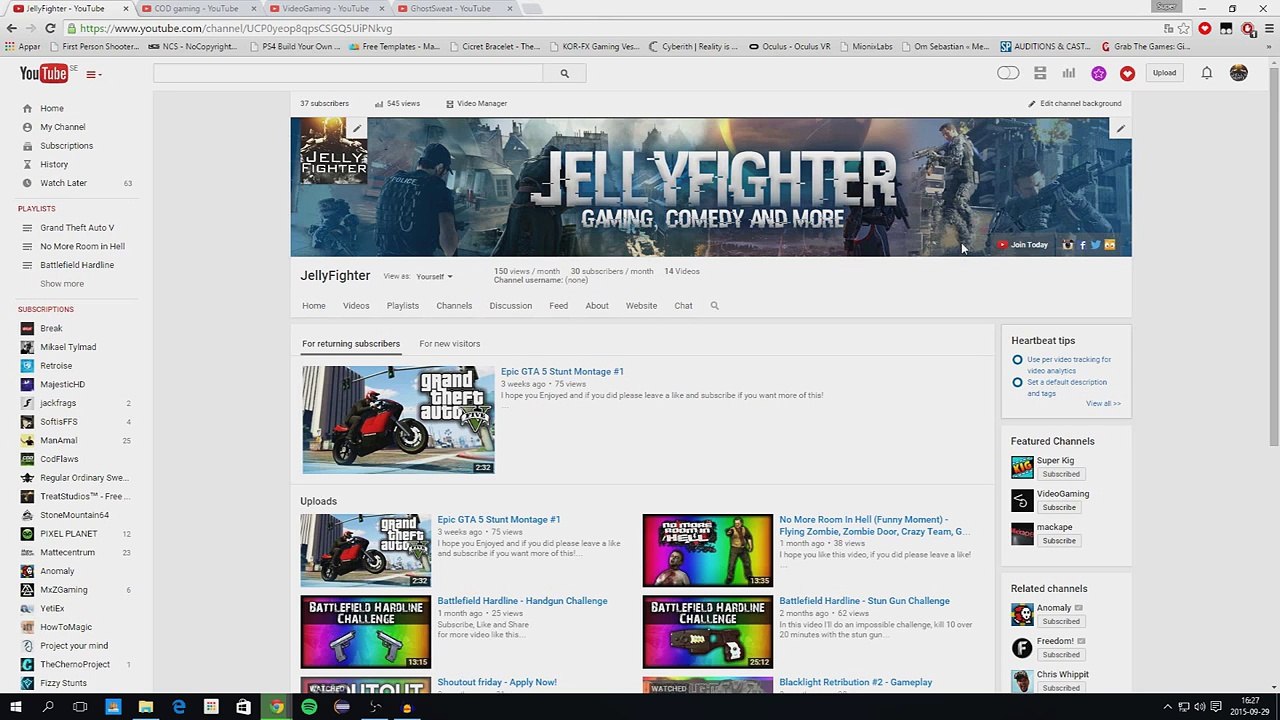Open the analytics bar chart icon in header
The width and height of the screenshot is (1280, 720).
pyautogui.click(x=1069, y=73)
